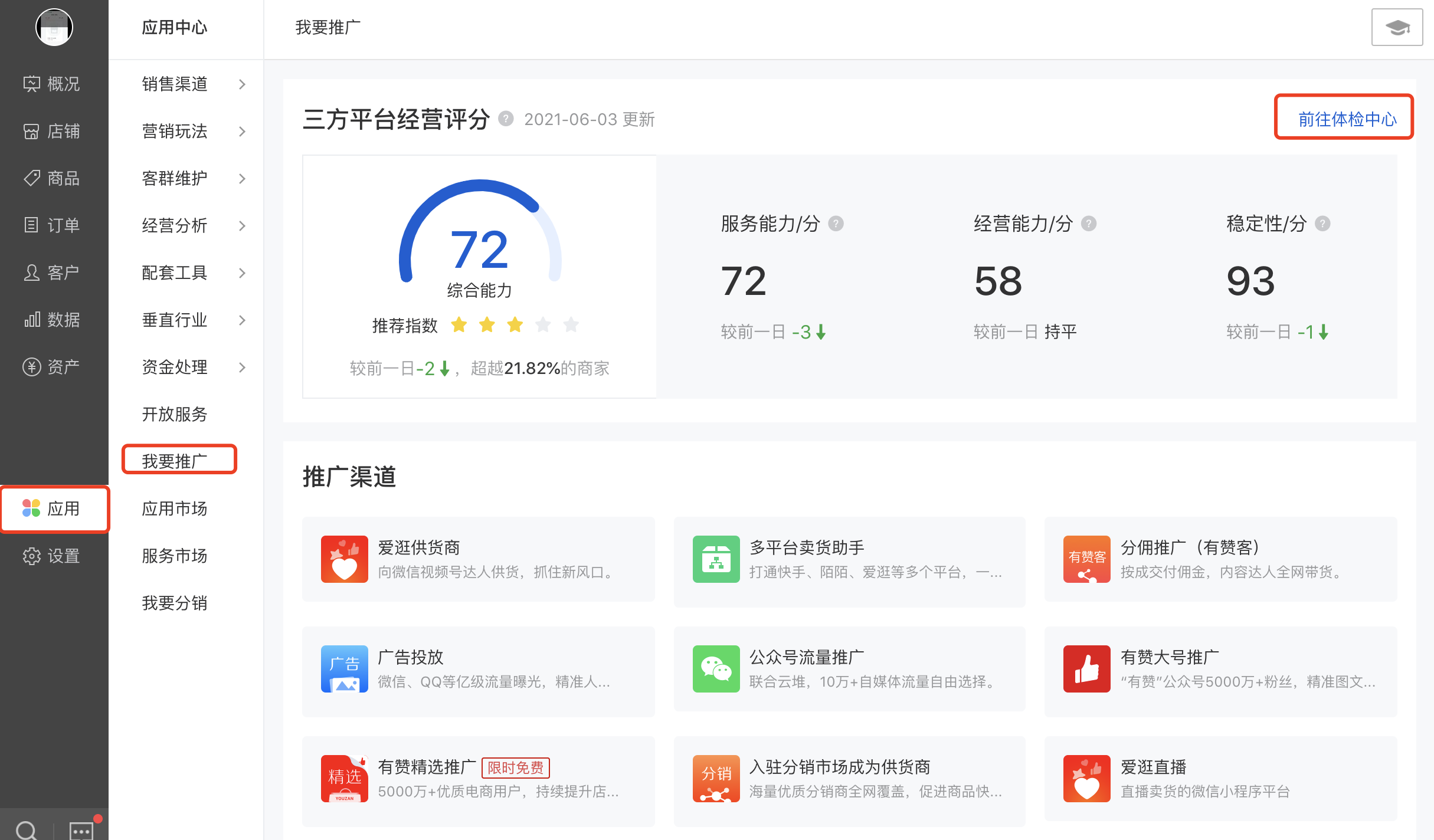This screenshot has height=840, width=1434.
Task: Click the question mark next to 稳定性/分
Action: [x=1322, y=224]
